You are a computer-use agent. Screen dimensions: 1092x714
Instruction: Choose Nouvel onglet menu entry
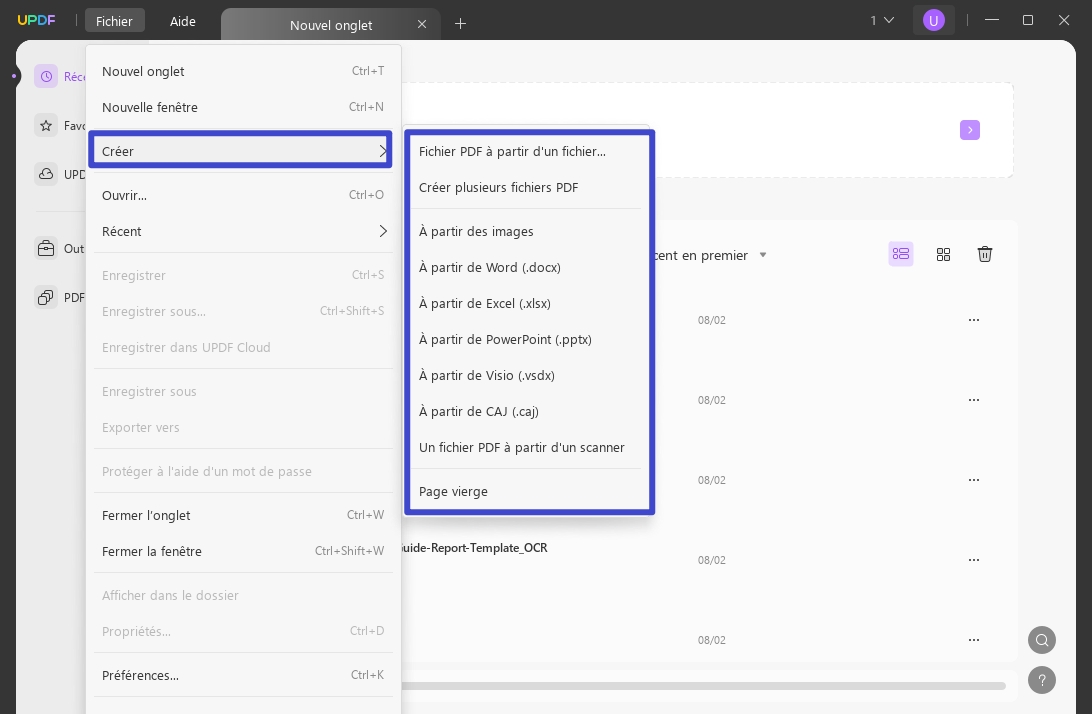(x=243, y=71)
